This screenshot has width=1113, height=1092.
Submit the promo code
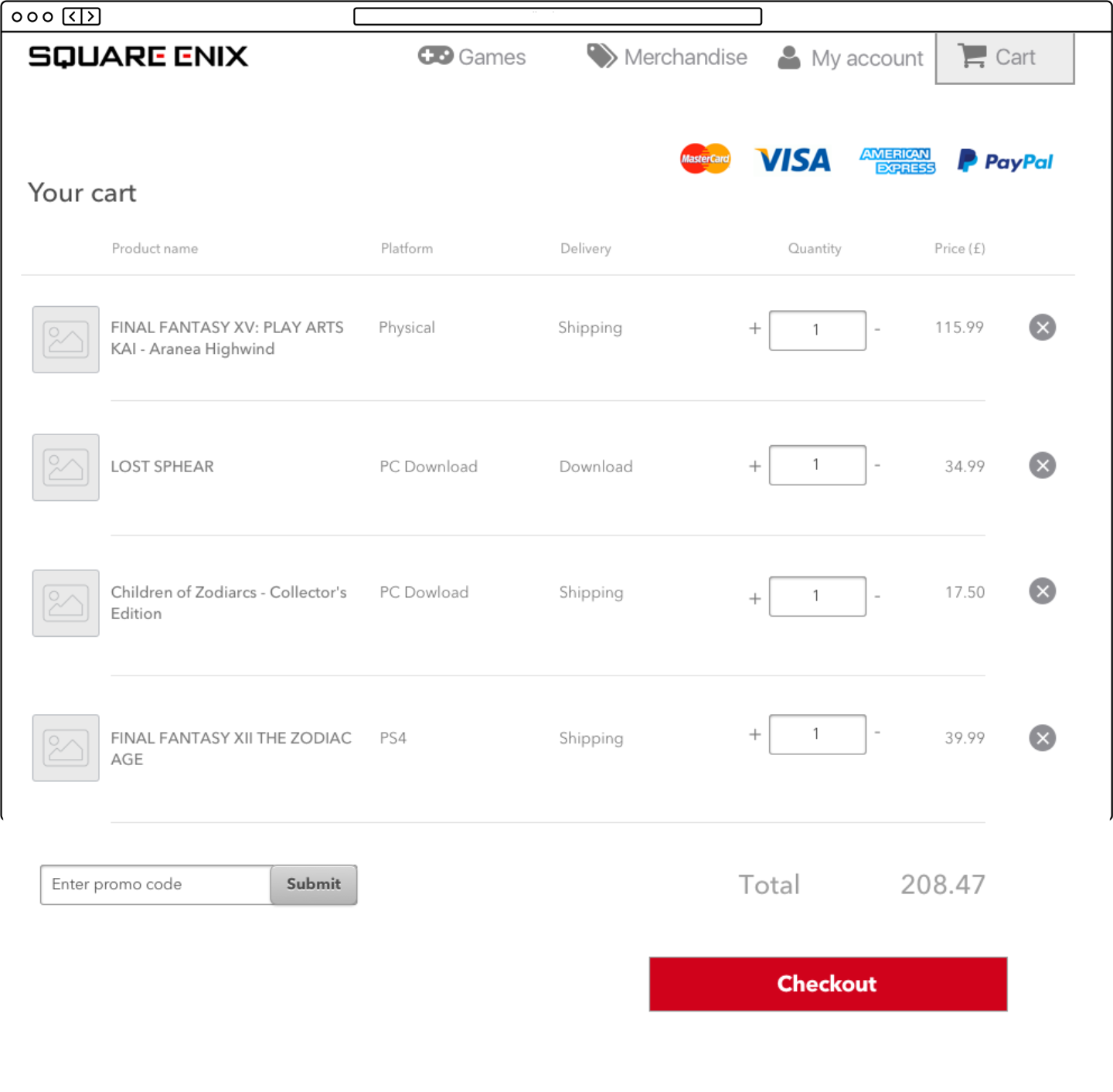[313, 884]
